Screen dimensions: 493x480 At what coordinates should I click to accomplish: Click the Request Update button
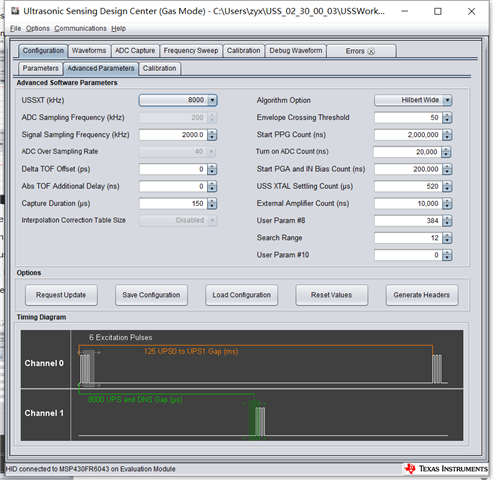(x=61, y=295)
